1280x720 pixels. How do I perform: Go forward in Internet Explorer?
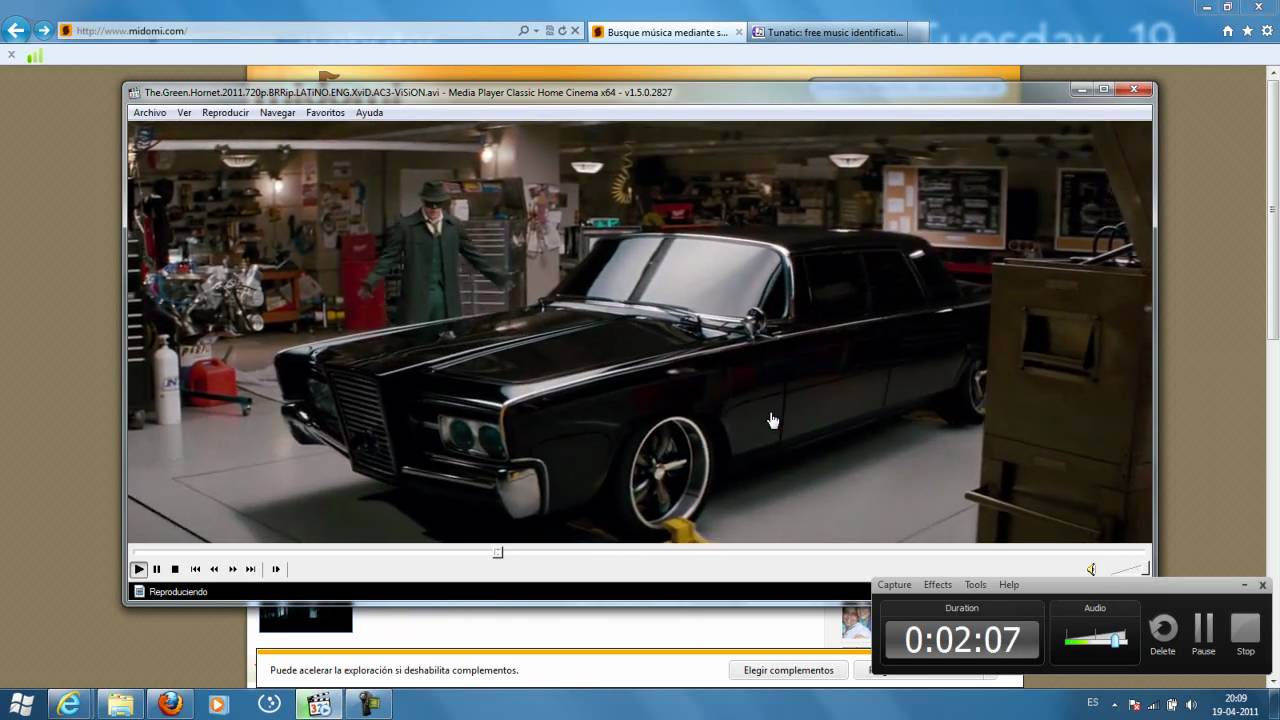pyautogui.click(x=43, y=31)
